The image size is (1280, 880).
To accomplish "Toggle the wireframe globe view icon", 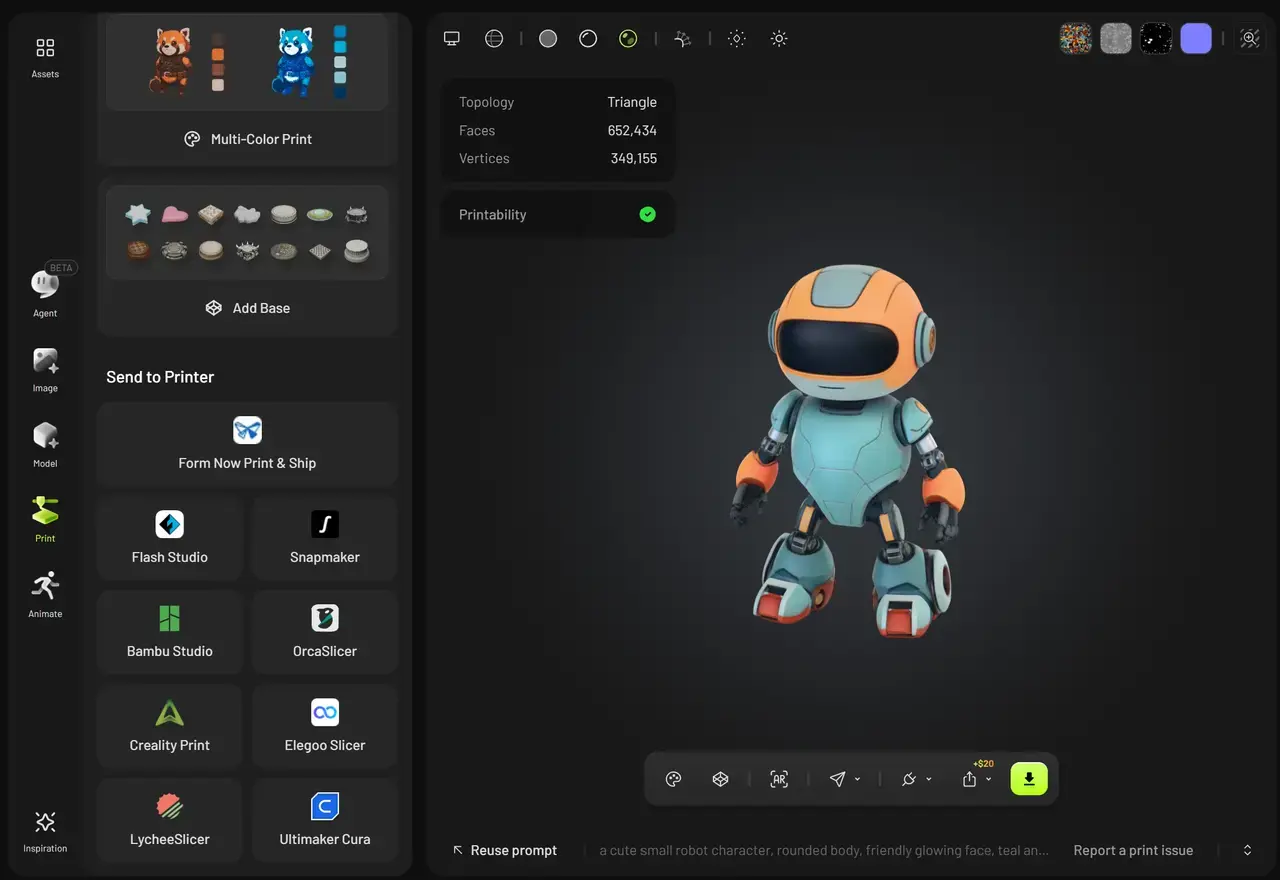I will pyautogui.click(x=494, y=38).
